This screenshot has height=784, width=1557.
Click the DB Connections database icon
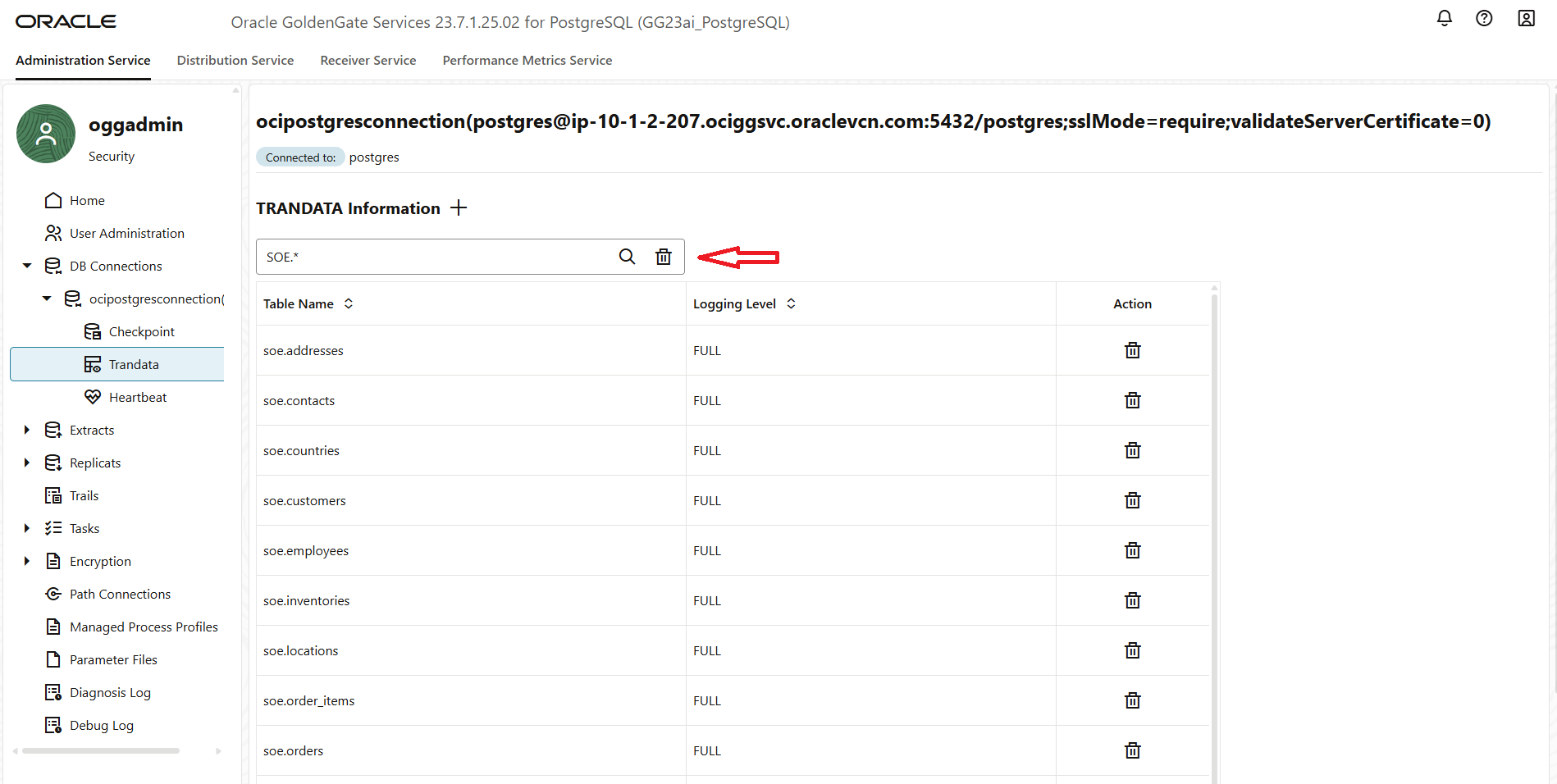pos(53,266)
